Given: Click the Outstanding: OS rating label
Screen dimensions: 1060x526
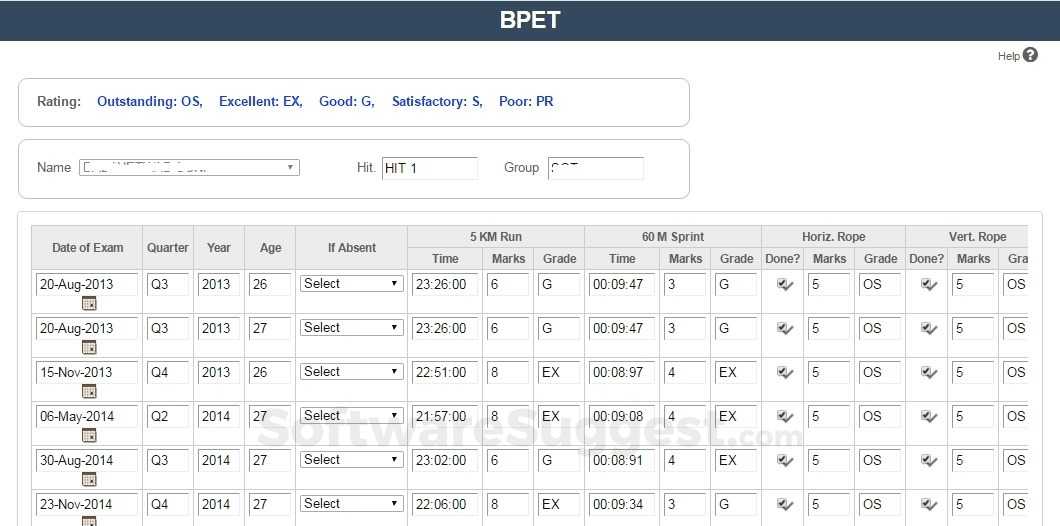Looking at the screenshot, I should point(150,102).
